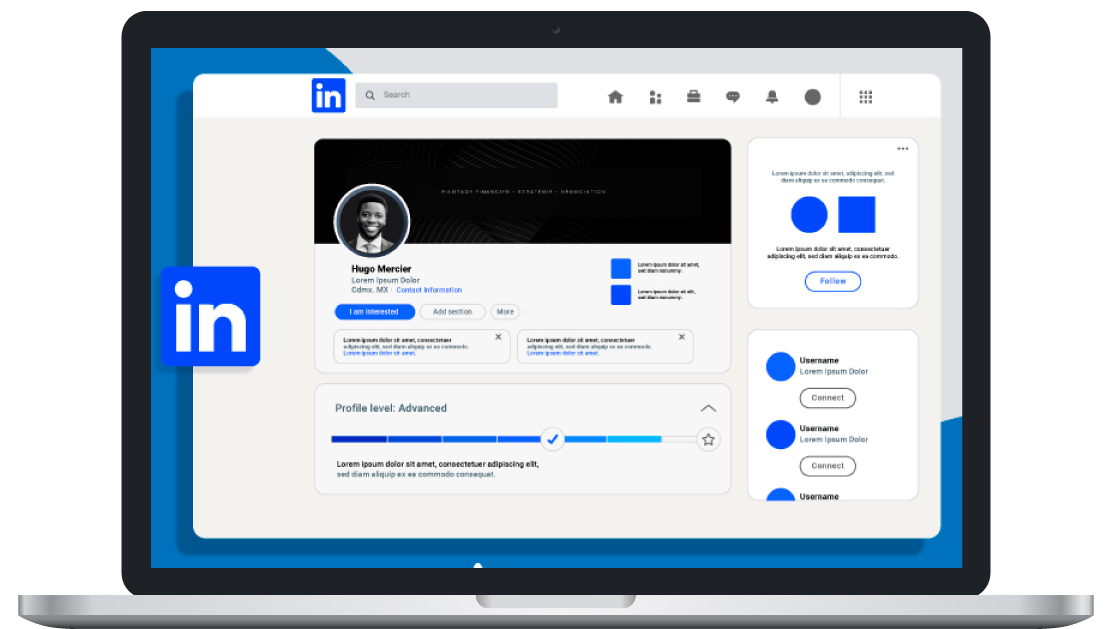
Task: Click the LinkedIn logo in the navigation bar
Action: tap(328, 95)
